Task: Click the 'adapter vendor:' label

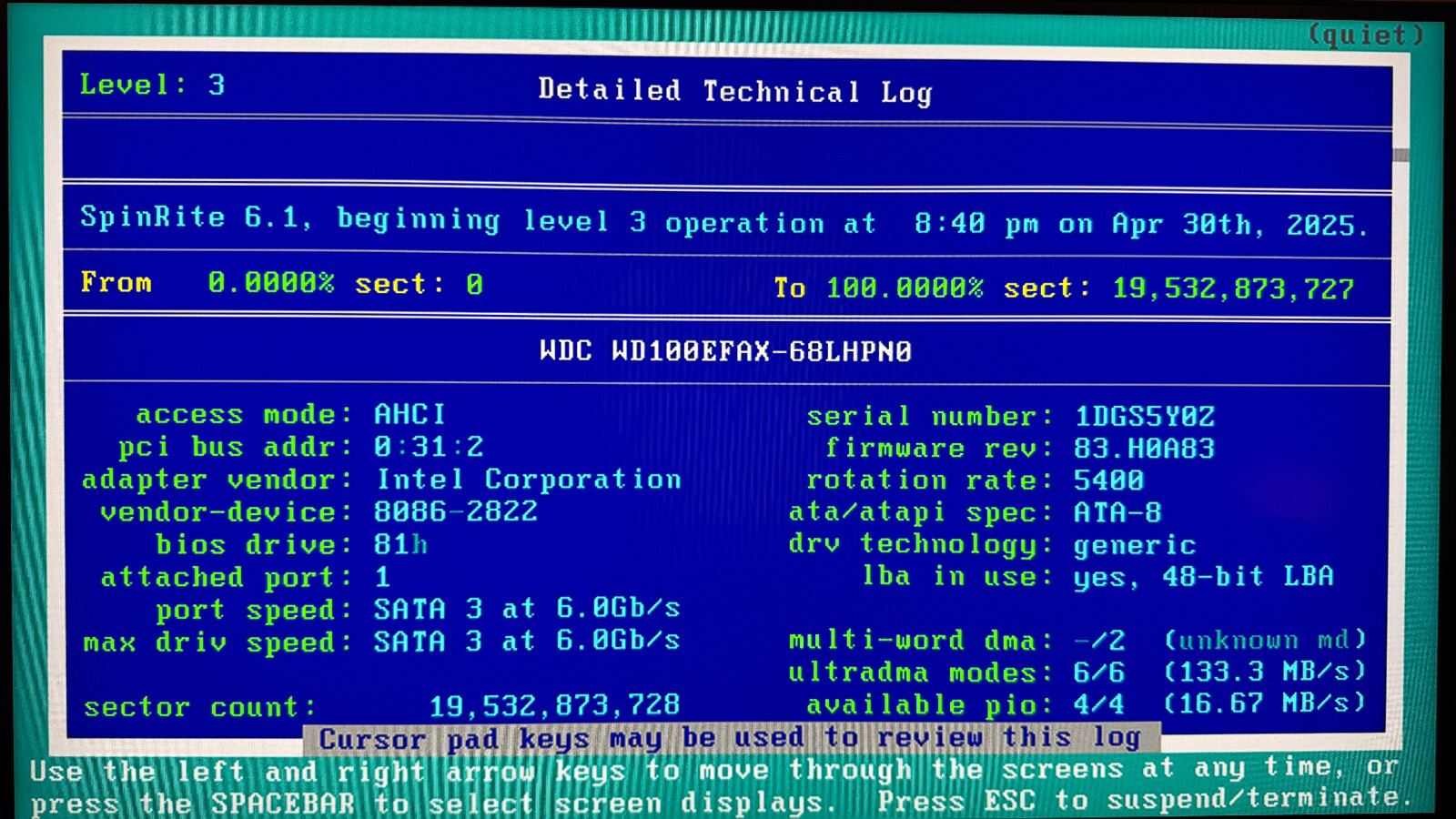Action: click(217, 480)
